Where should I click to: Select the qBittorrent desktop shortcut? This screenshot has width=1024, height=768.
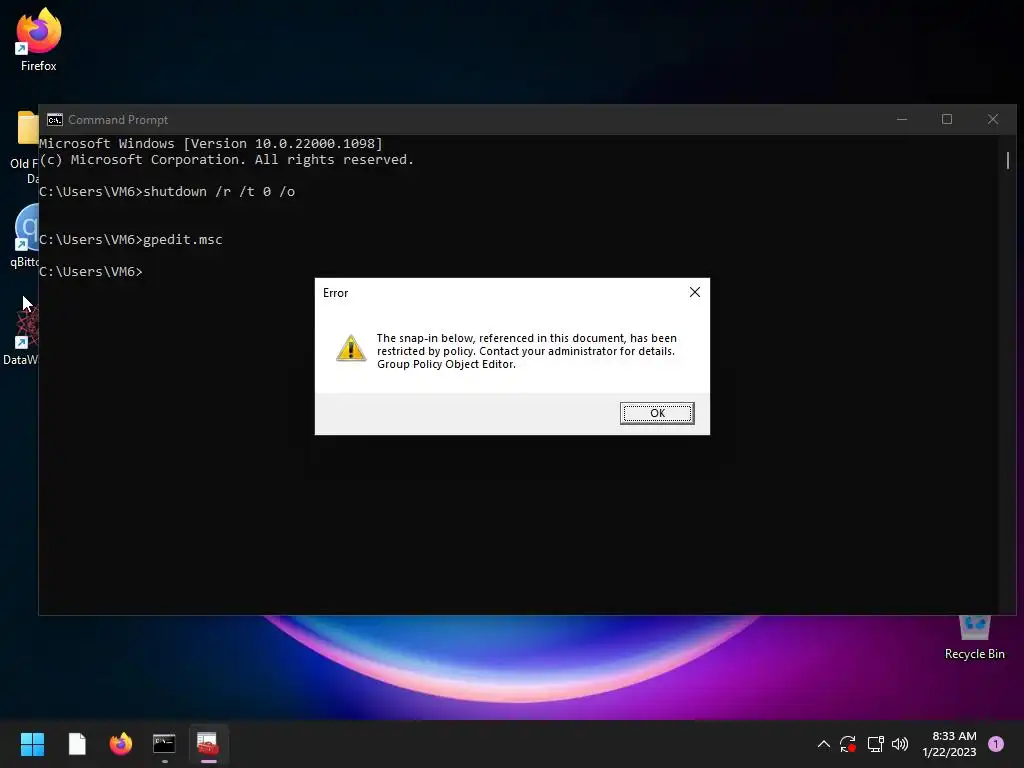click(24, 236)
